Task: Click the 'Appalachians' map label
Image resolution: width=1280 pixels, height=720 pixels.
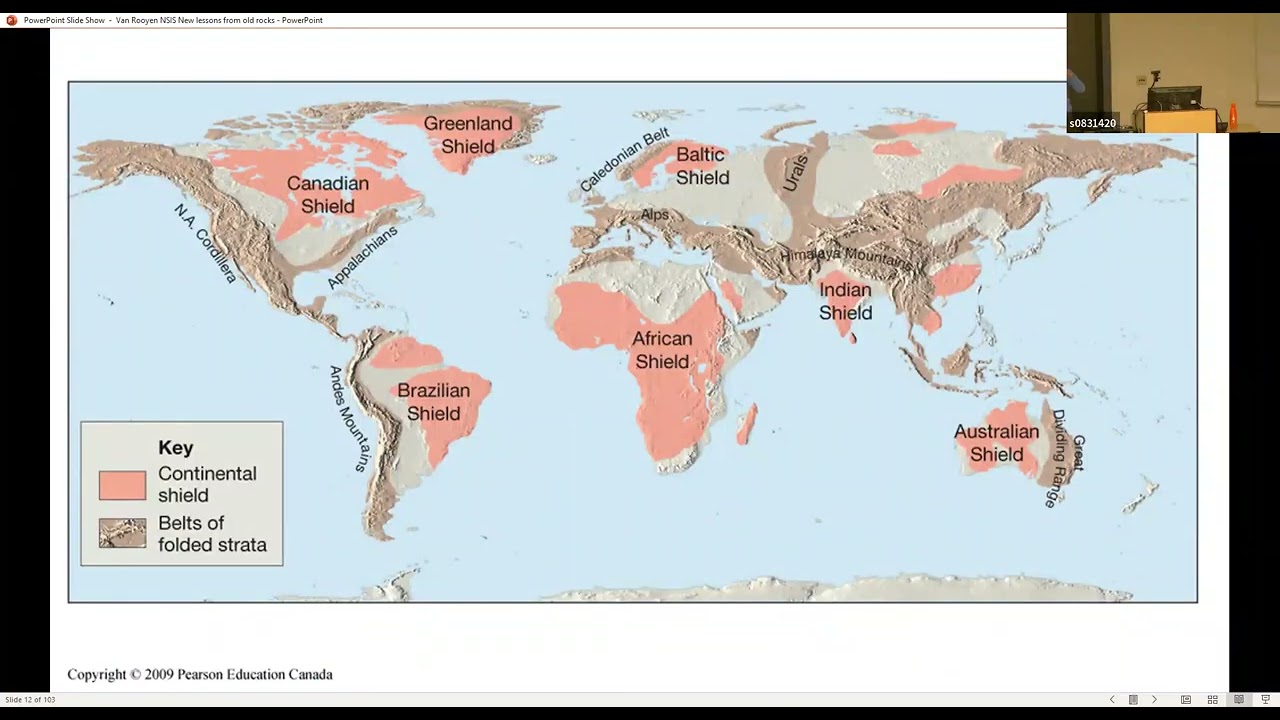Action: click(x=362, y=257)
